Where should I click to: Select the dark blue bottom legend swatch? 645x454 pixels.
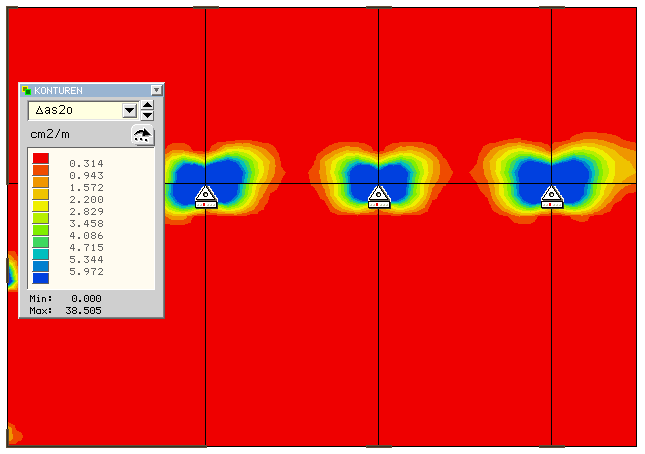(41, 279)
